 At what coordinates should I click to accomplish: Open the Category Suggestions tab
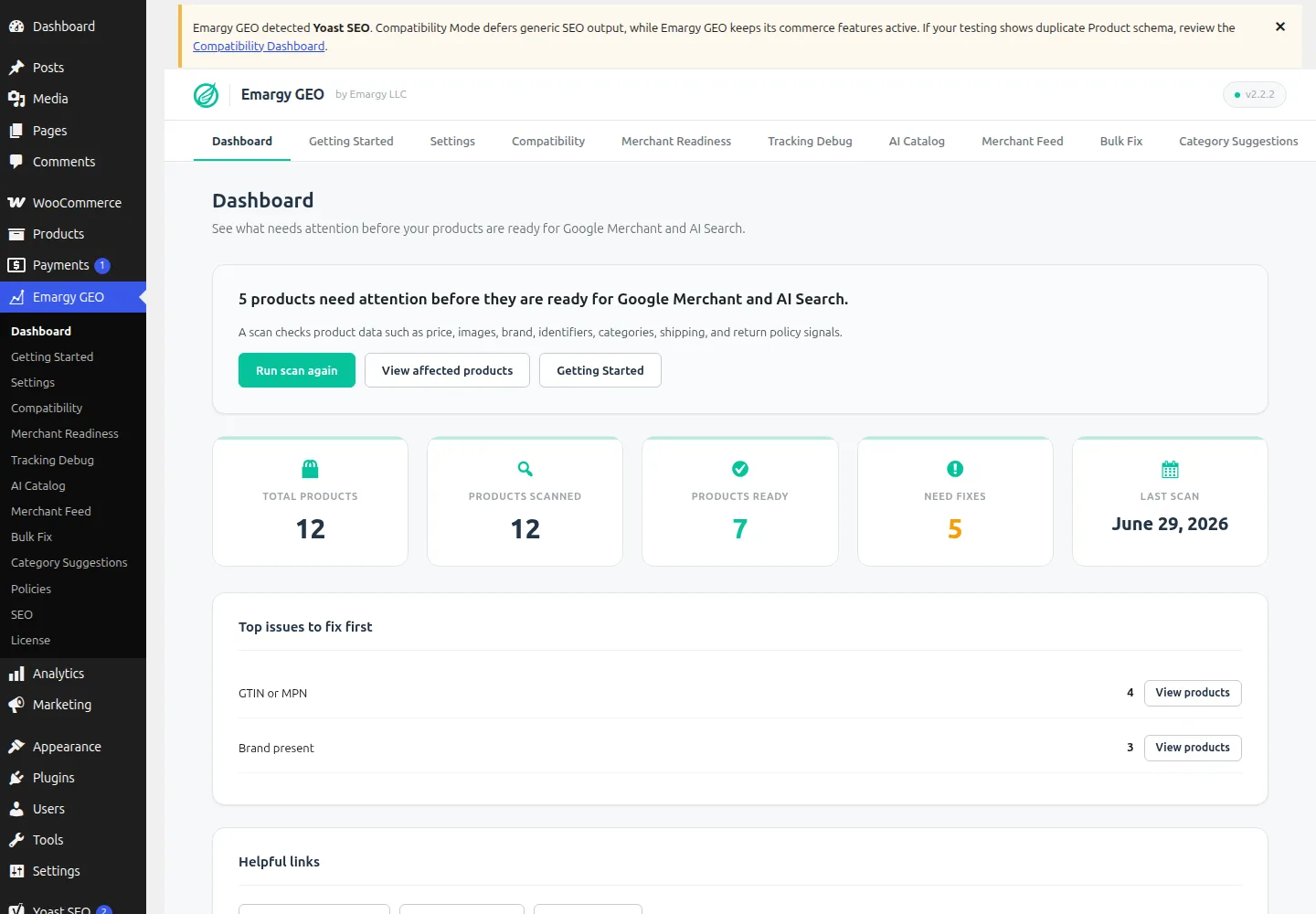(x=1238, y=141)
